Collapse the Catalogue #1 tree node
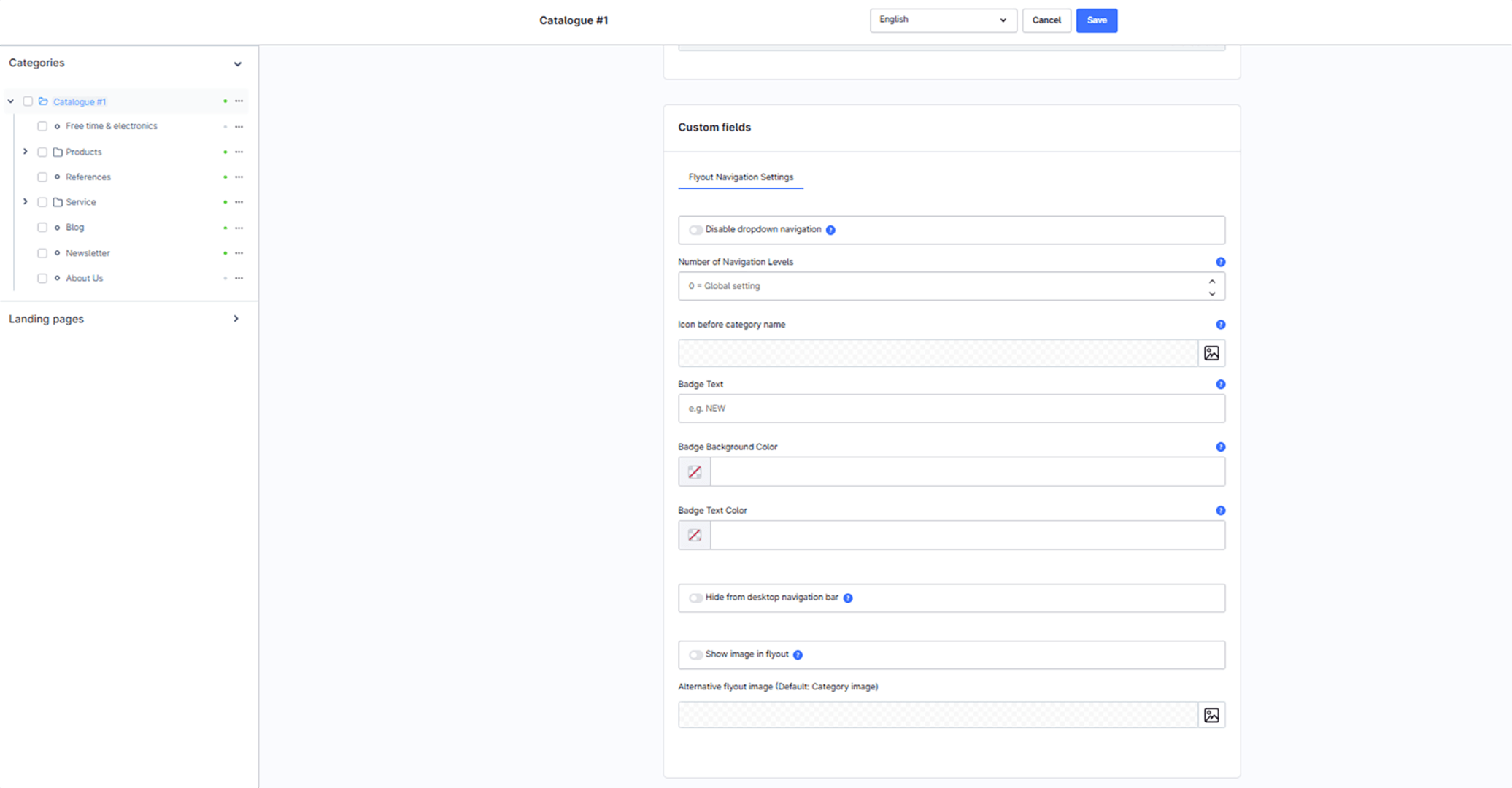Screen dimensions: 1512x788 point(11,101)
